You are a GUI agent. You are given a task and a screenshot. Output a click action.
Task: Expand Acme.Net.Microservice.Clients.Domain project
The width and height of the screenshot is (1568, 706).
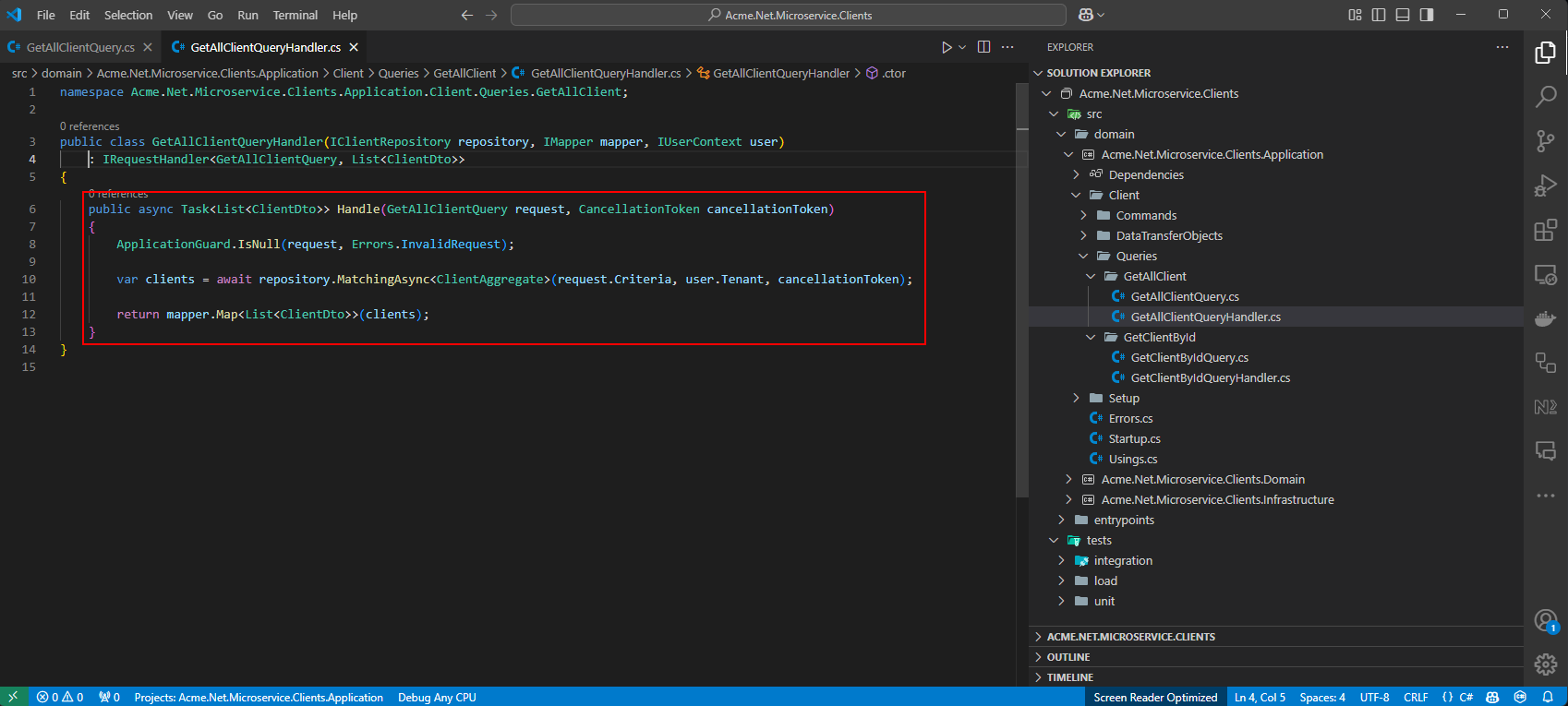pyautogui.click(x=1068, y=479)
